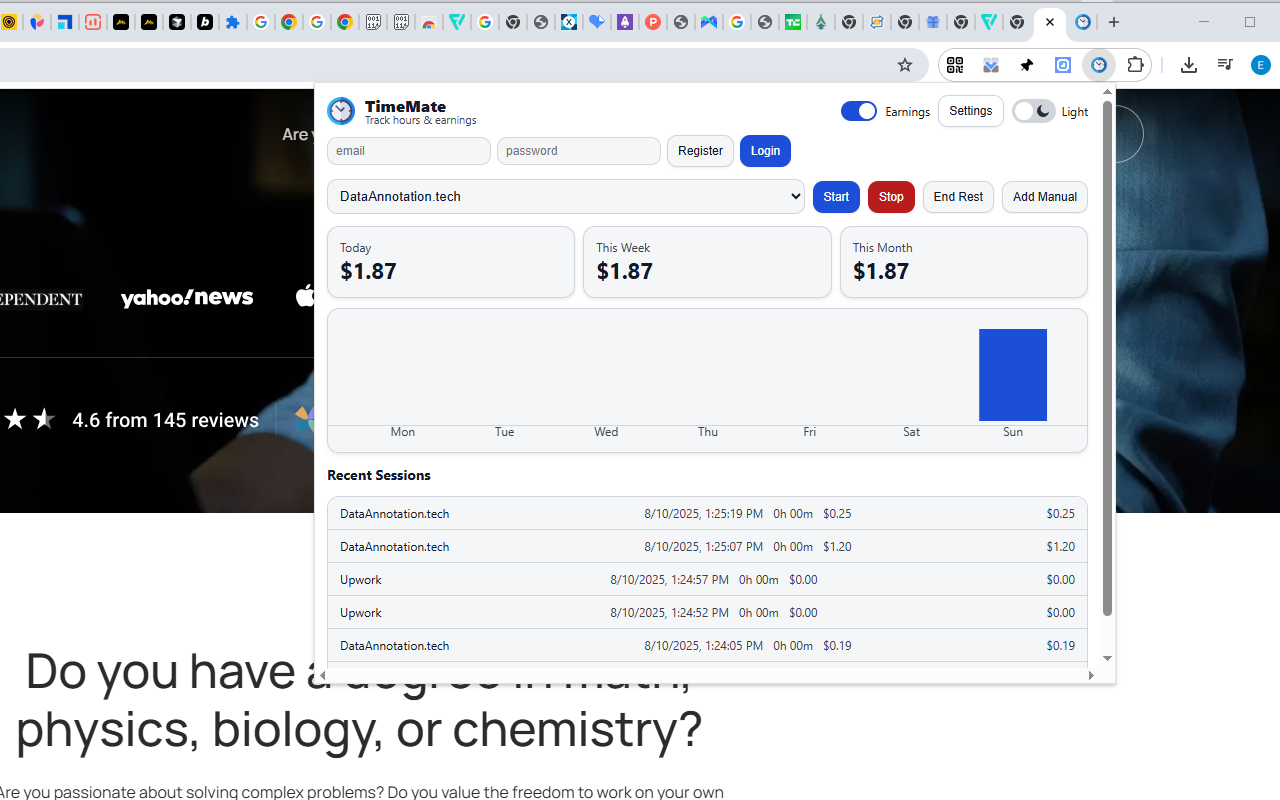Switch to the red pause-icon favicon tab
1280x800 pixels.
(93, 22)
